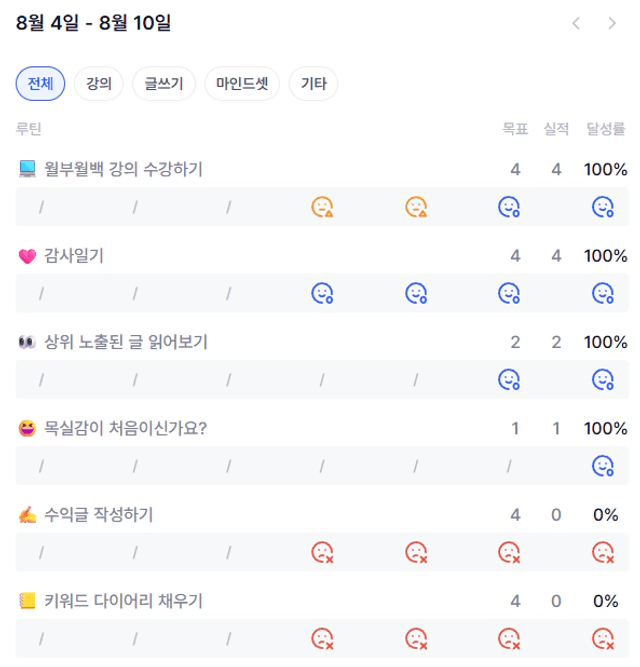Image resolution: width=640 pixels, height=667 pixels.
Task: Click the notebook icon beside 키워드 다이어리 채우기
Action: (27, 601)
